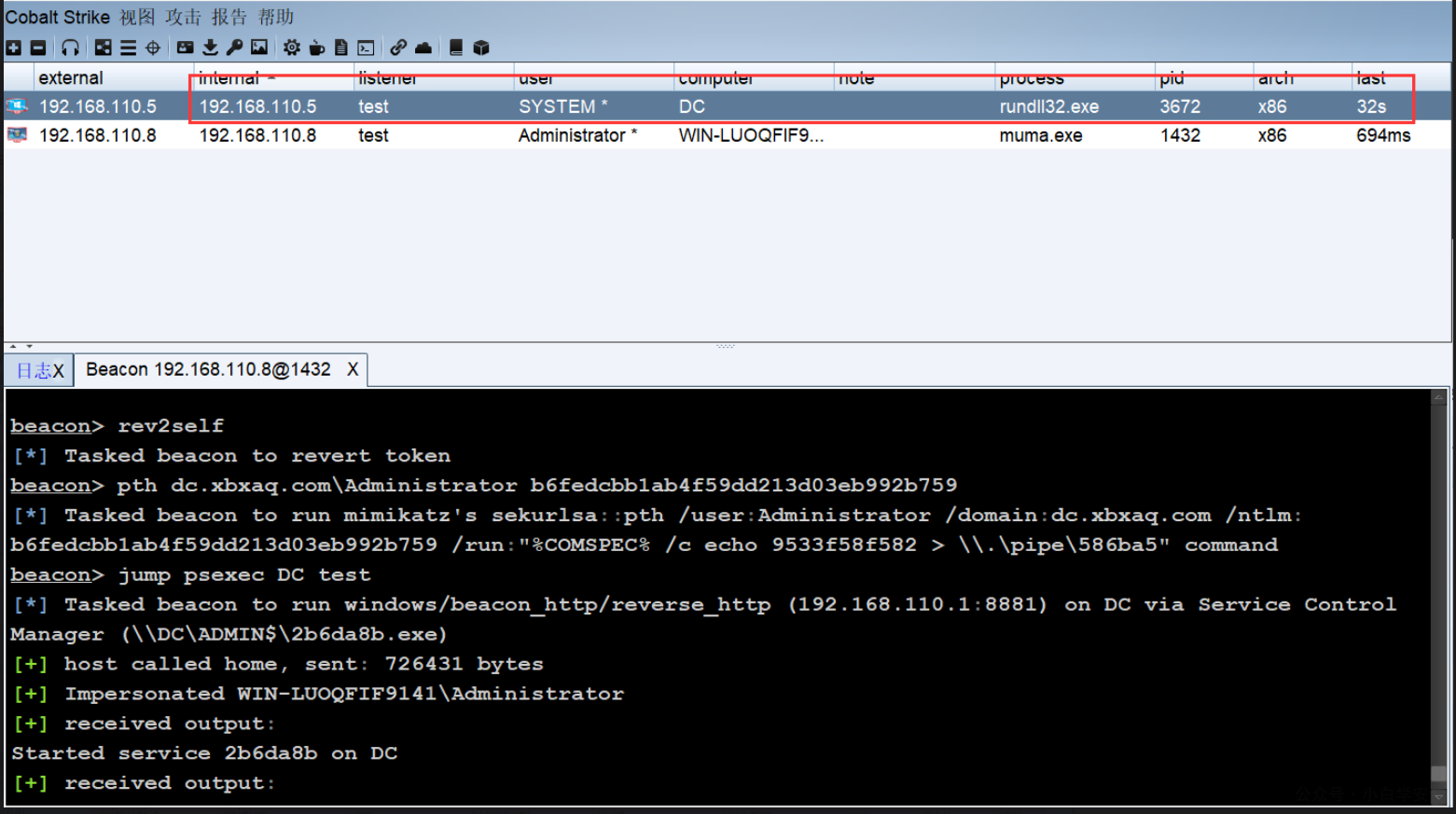Viewport: 1456px width, 814px height.
Task: Open the Downloaded files arrow icon
Action: [210, 48]
